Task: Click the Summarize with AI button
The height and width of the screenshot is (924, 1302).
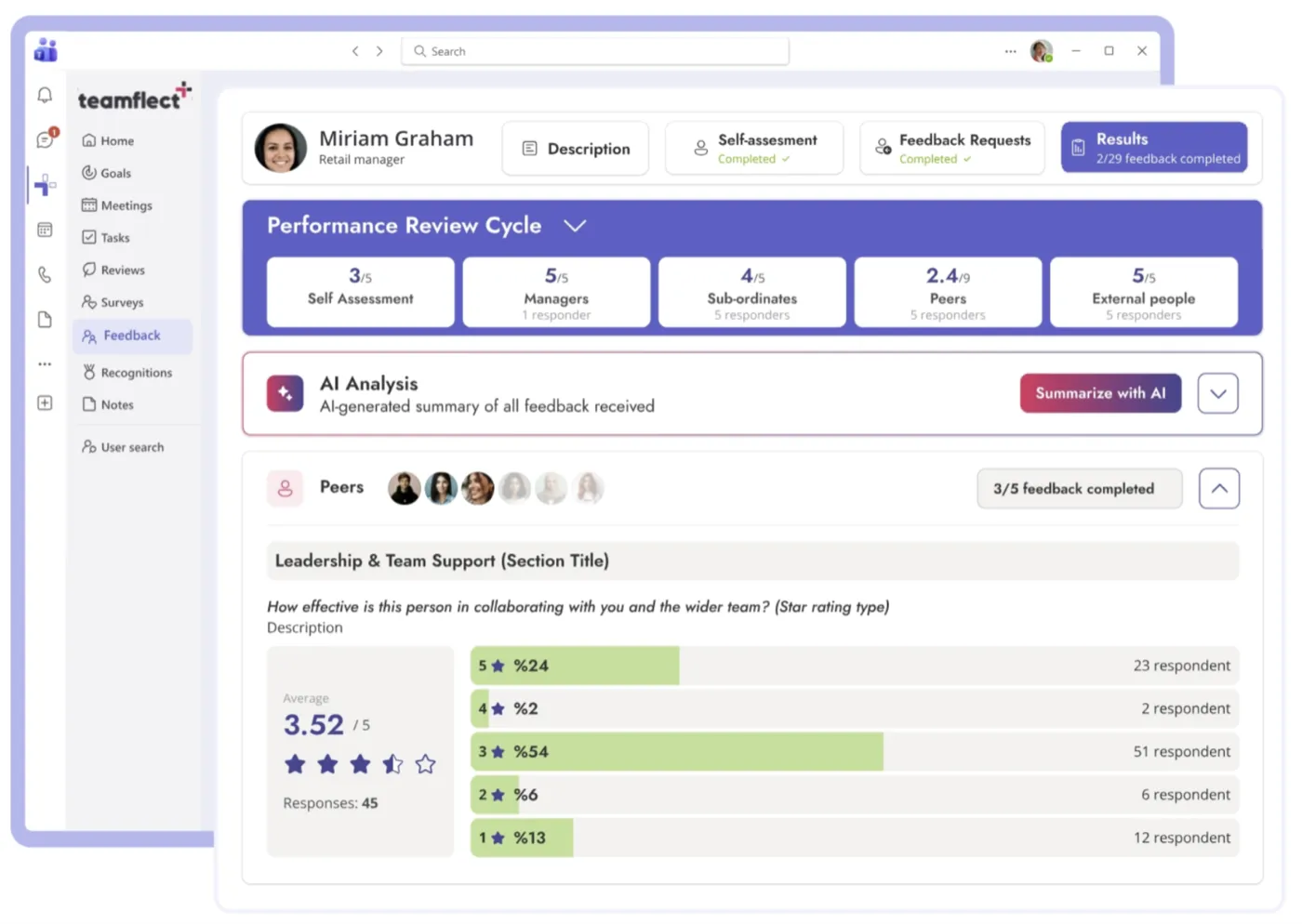Action: click(x=1100, y=393)
